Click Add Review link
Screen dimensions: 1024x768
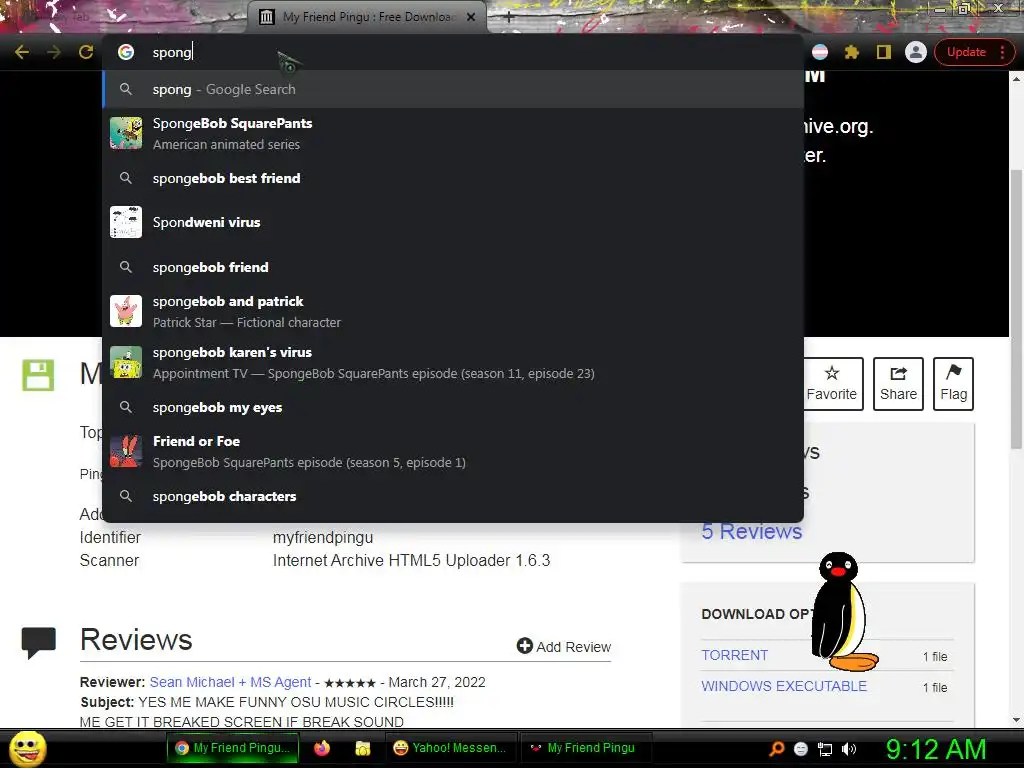tap(564, 647)
